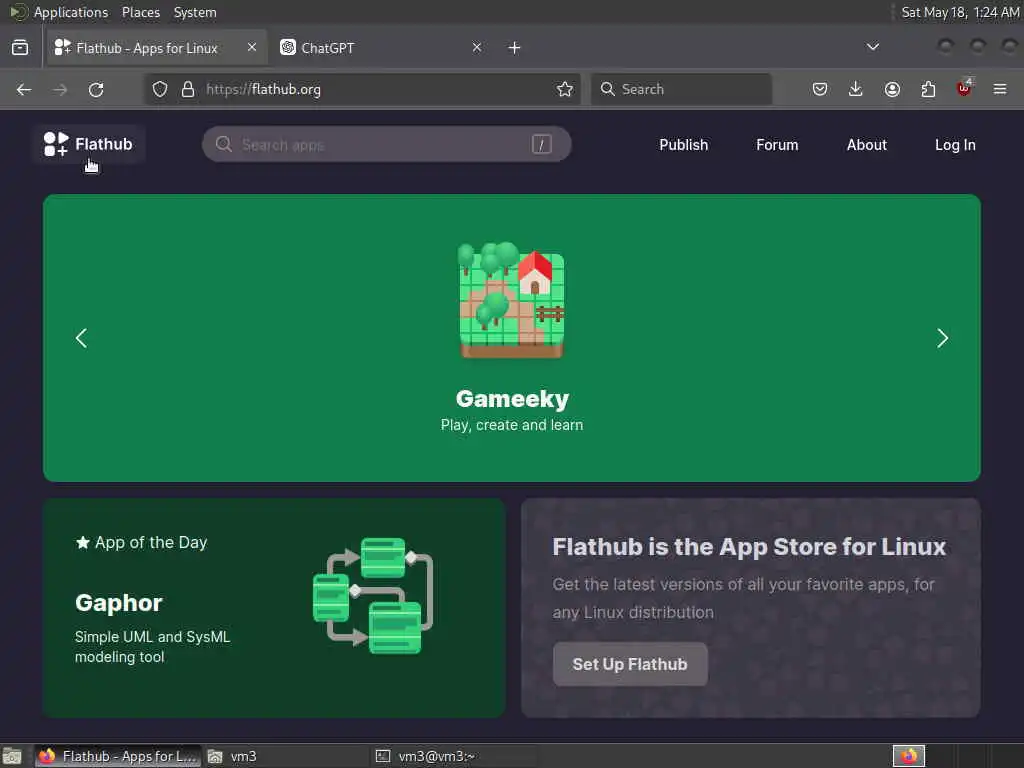Open the About link
Viewport: 1024px width, 768px height.
point(867,145)
